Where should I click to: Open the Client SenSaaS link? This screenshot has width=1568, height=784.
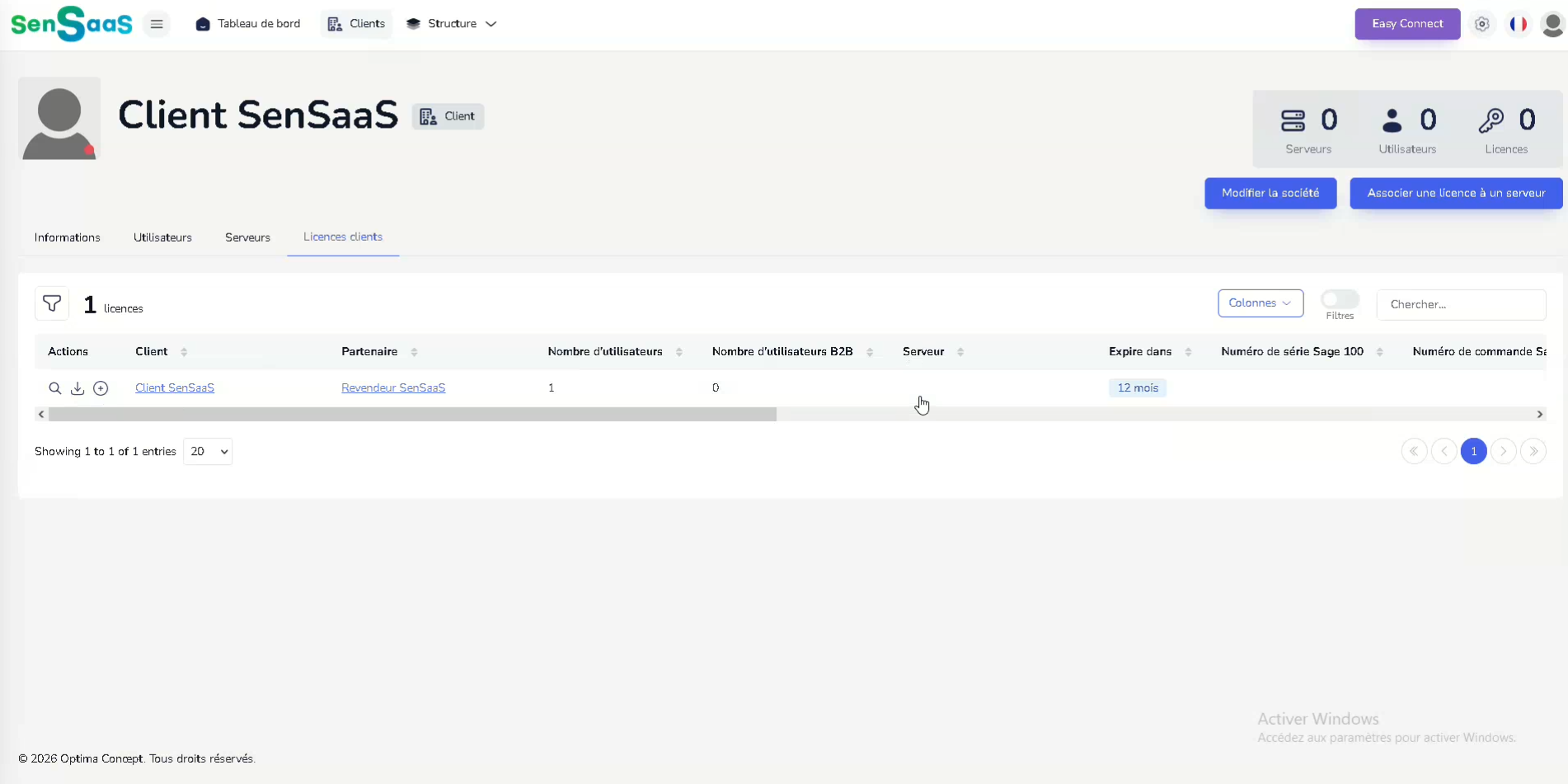coord(175,388)
